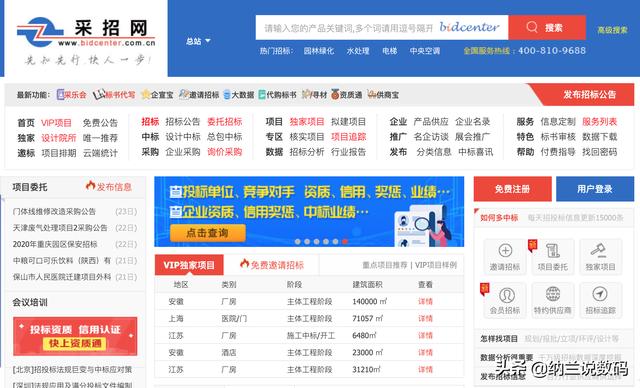The height and width of the screenshot is (388, 640).
Task: Open the 大数据 feature icon
Action: tap(227, 95)
